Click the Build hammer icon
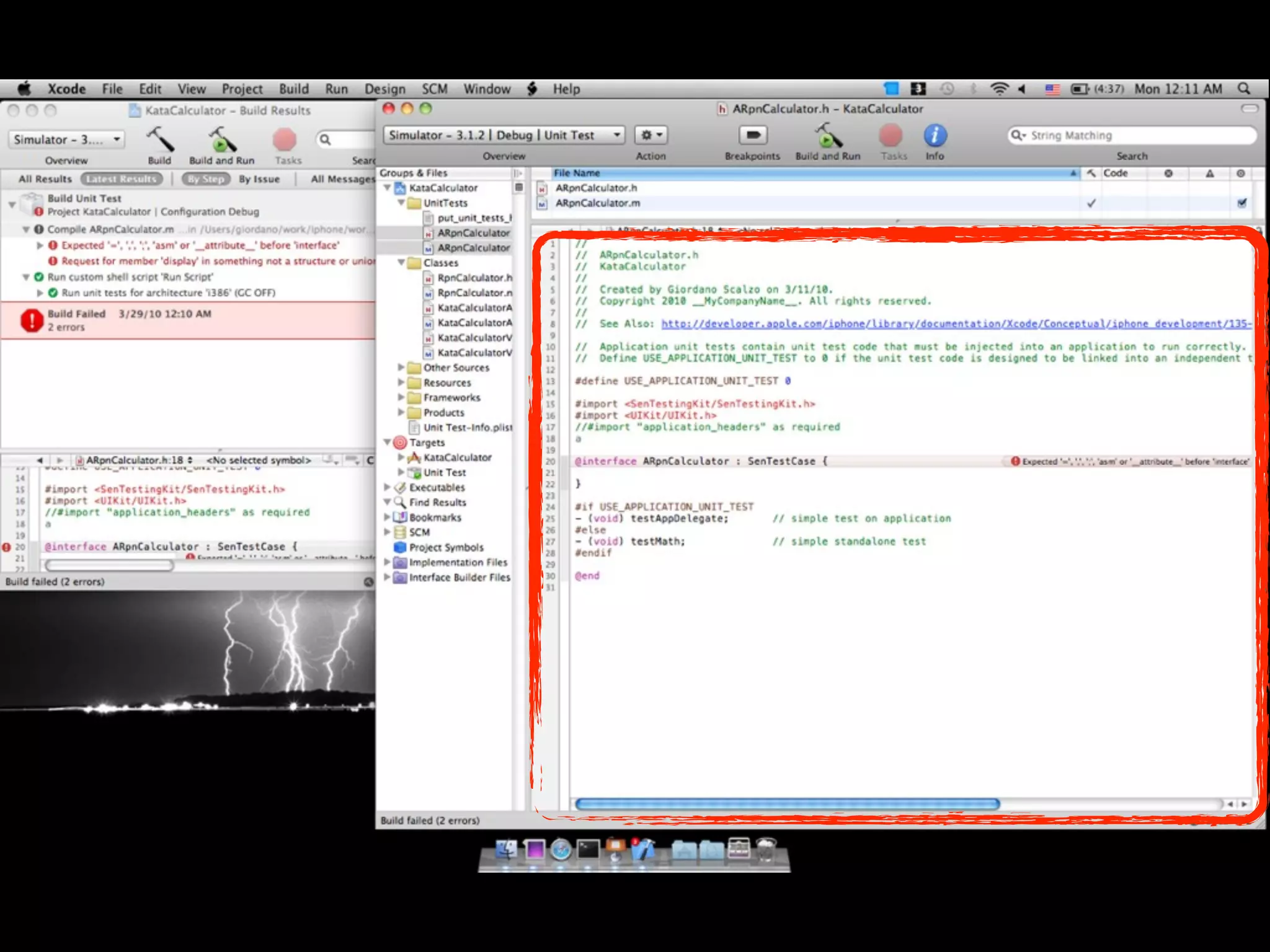Screen dimensions: 1270x952 (159, 140)
